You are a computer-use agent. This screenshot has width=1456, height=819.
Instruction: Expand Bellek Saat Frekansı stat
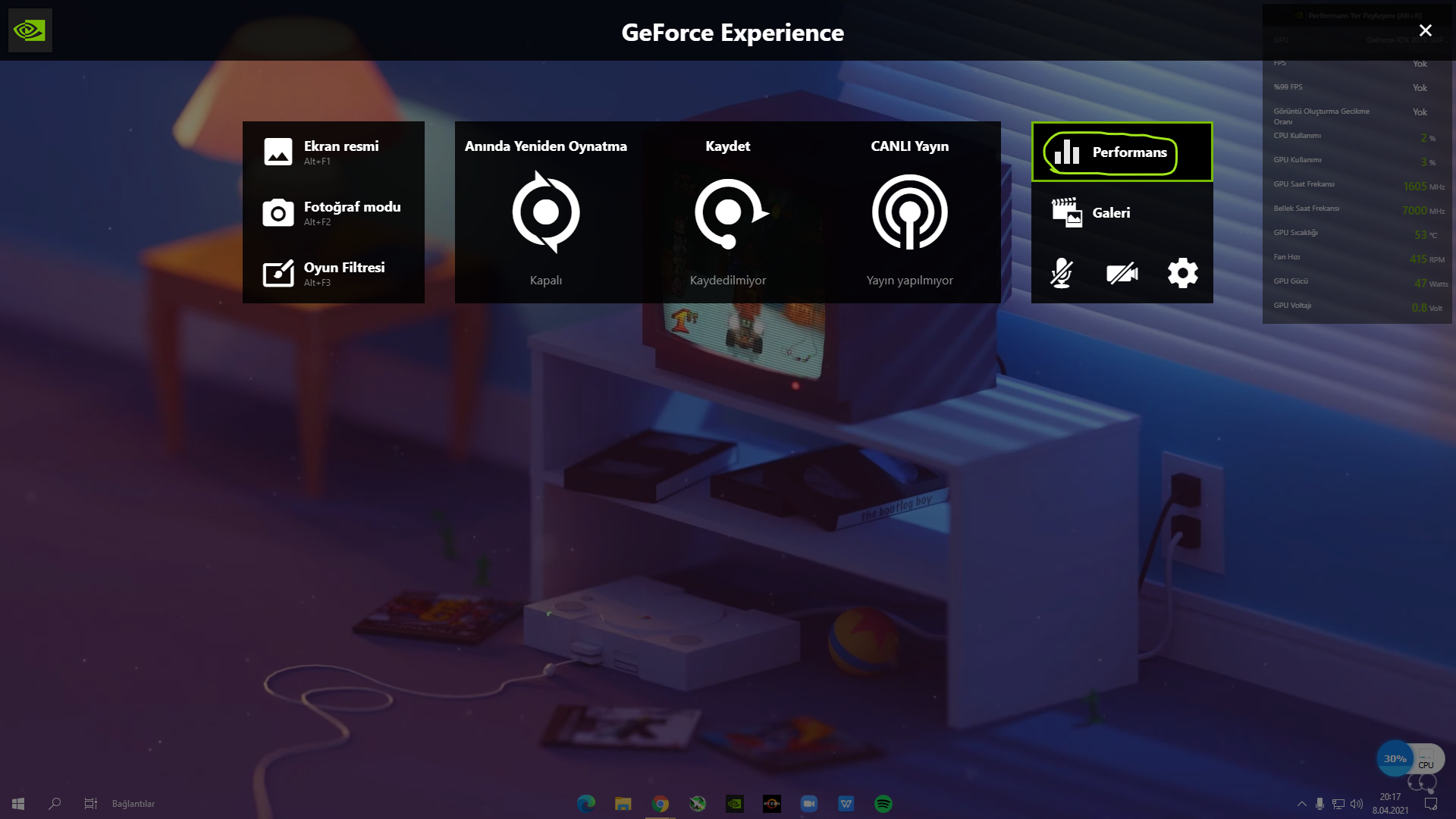1350,208
